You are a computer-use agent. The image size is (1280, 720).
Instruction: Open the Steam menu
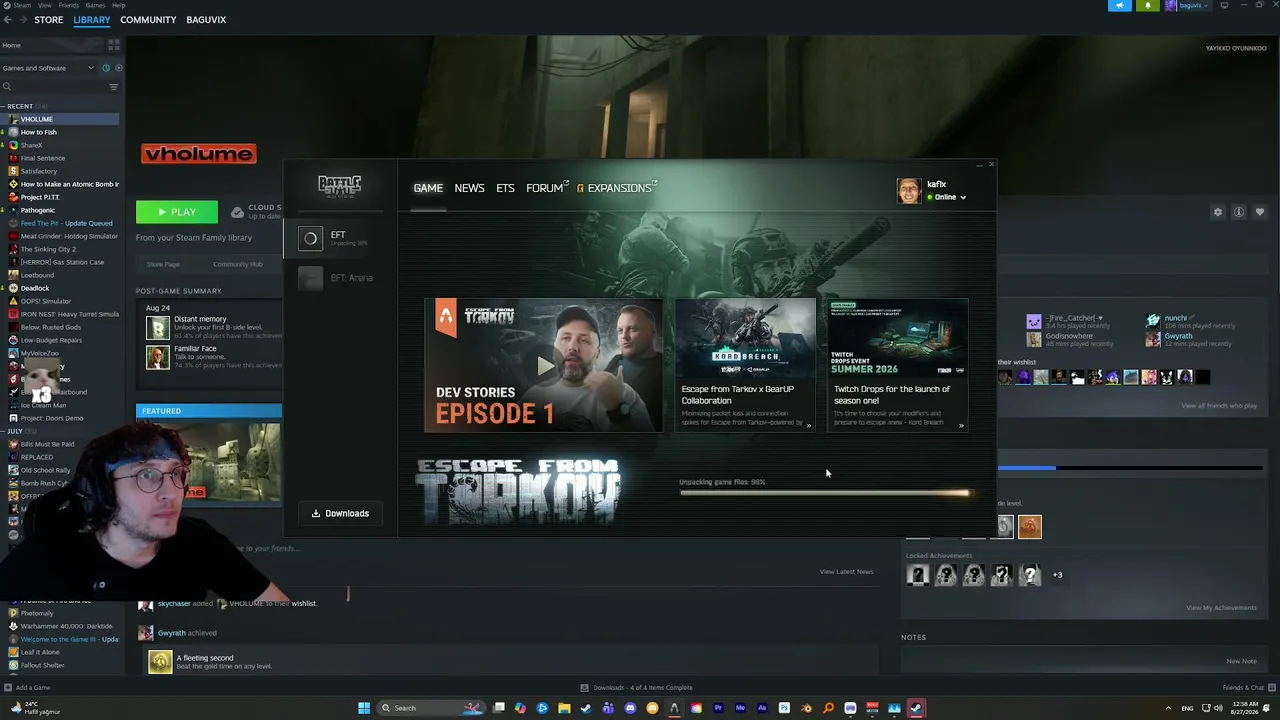point(22,5)
